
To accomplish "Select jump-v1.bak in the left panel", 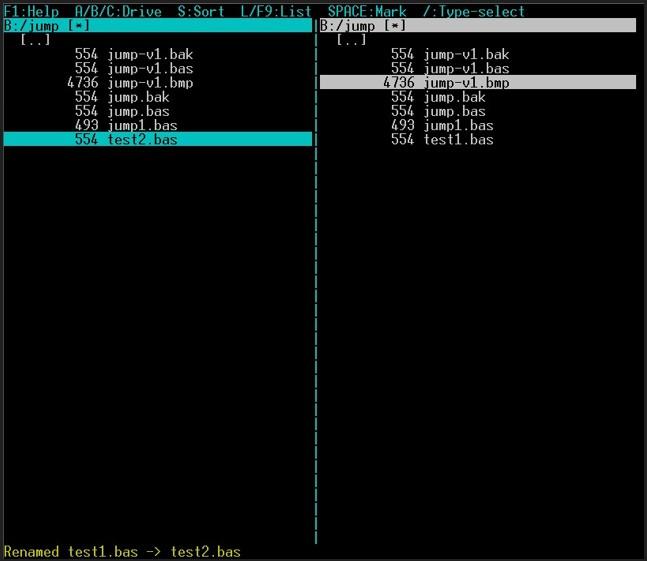I will tap(150, 54).
